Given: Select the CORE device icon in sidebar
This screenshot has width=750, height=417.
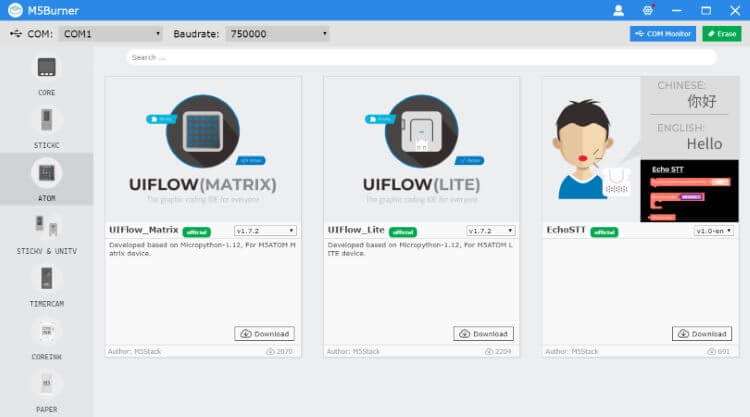Looking at the screenshot, I should 46,69.
